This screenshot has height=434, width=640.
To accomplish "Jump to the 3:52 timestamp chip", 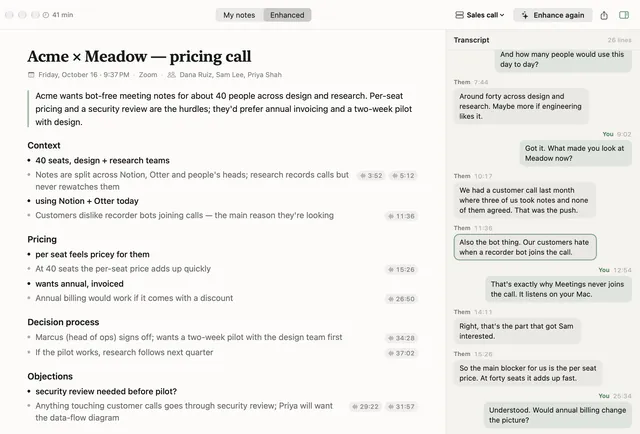I will (371, 176).
